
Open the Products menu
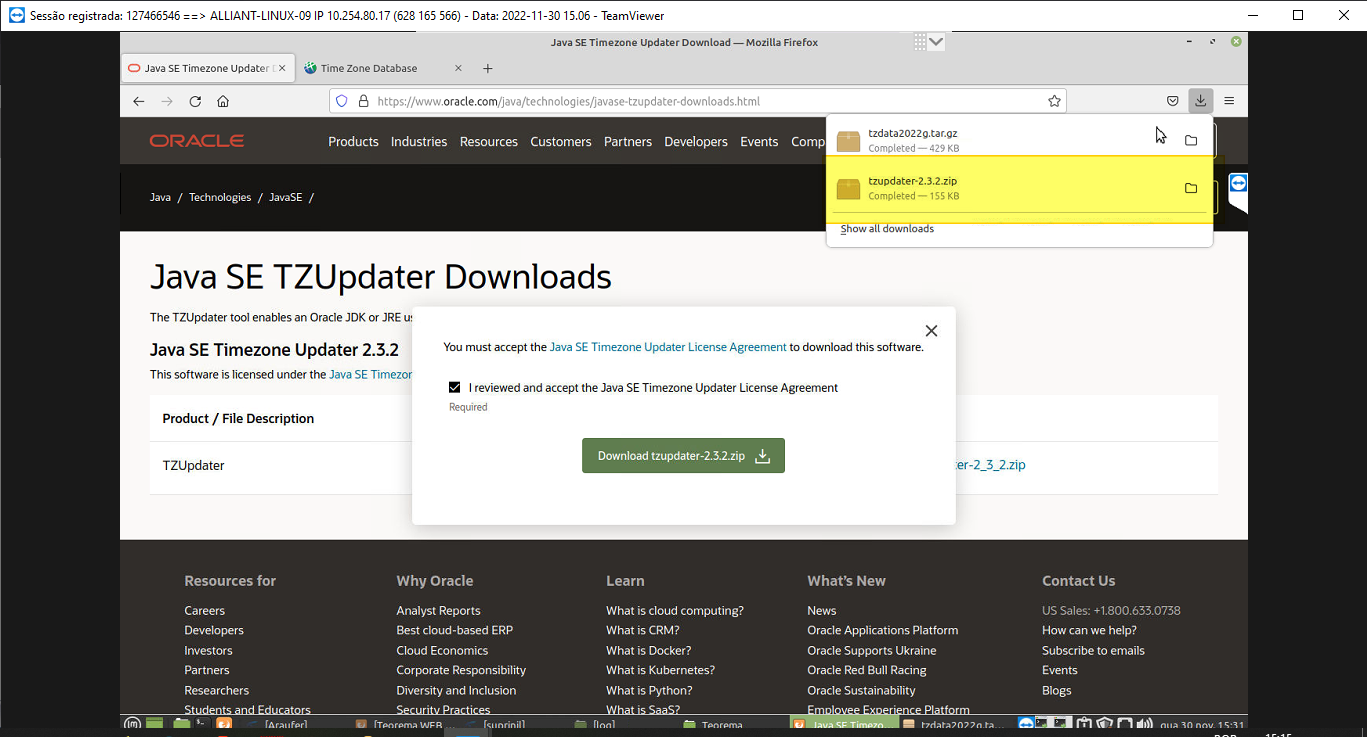(353, 142)
